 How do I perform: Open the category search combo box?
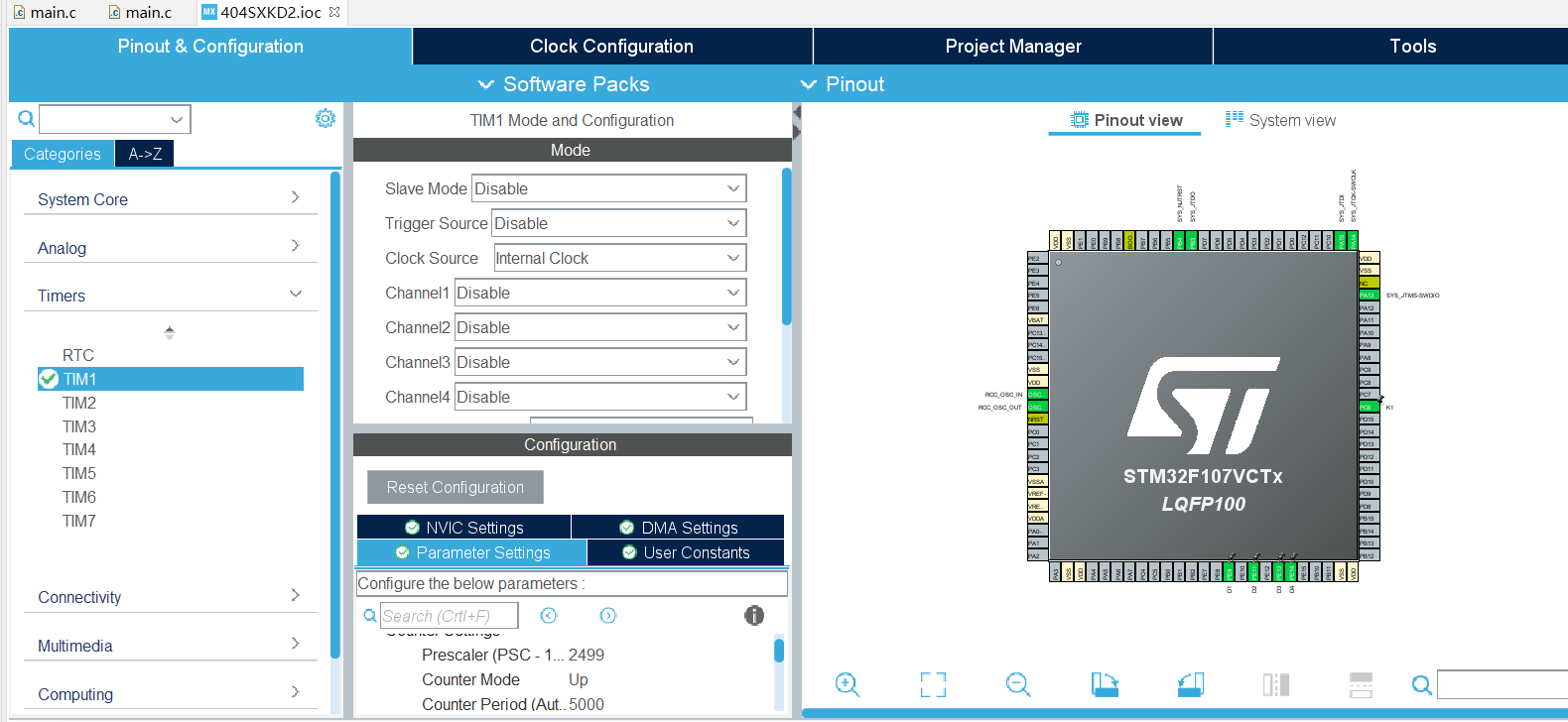pos(114,119)
